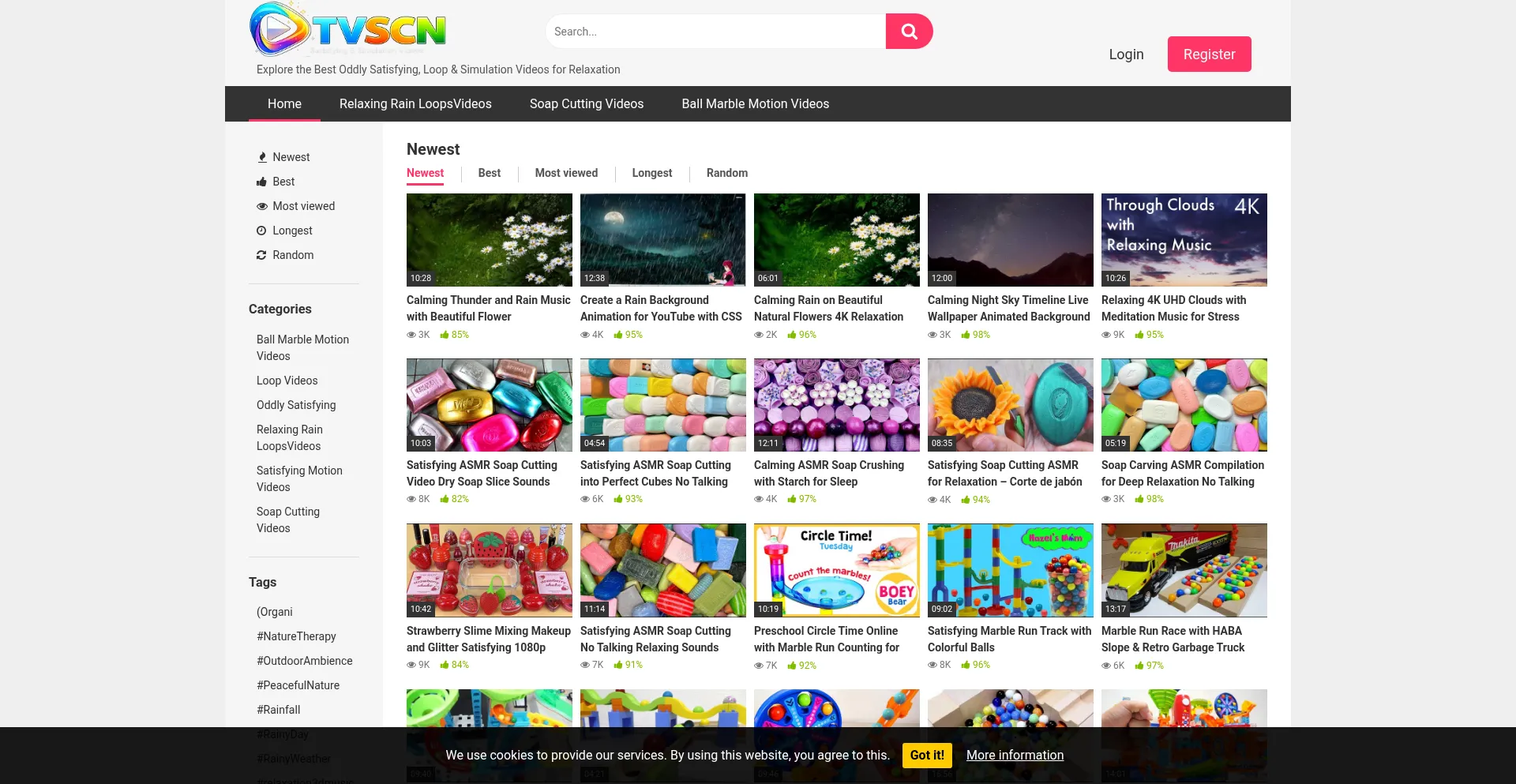Open More information cookie link
The height and width of the screenshot is (784, 1516).
[1015, 755]
